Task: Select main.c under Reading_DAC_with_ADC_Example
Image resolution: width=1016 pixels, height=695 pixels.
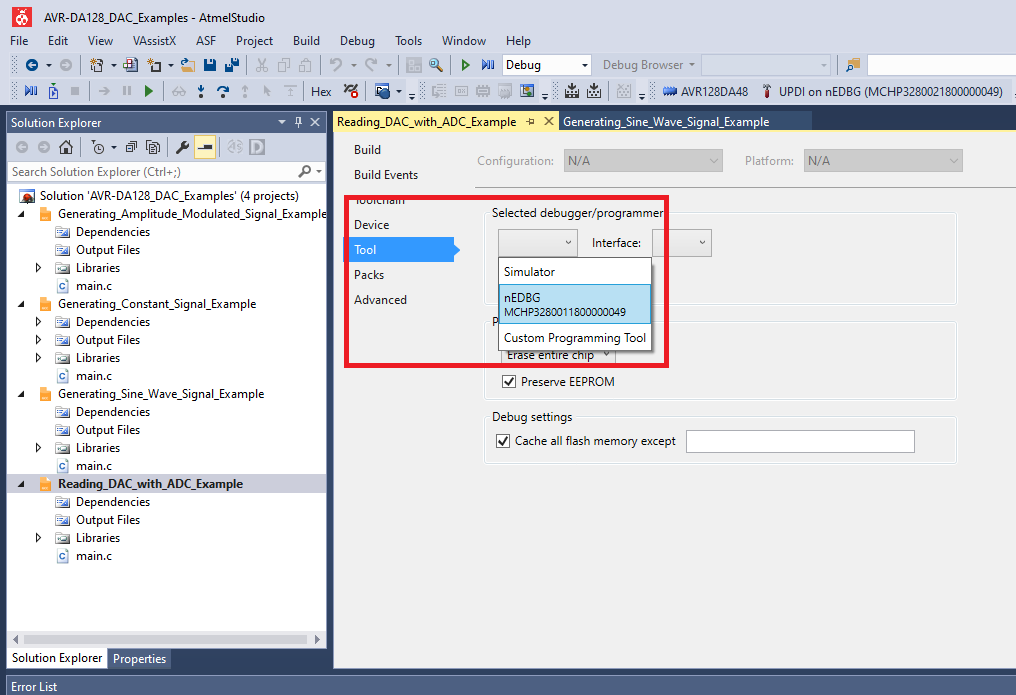Action: 94,556
